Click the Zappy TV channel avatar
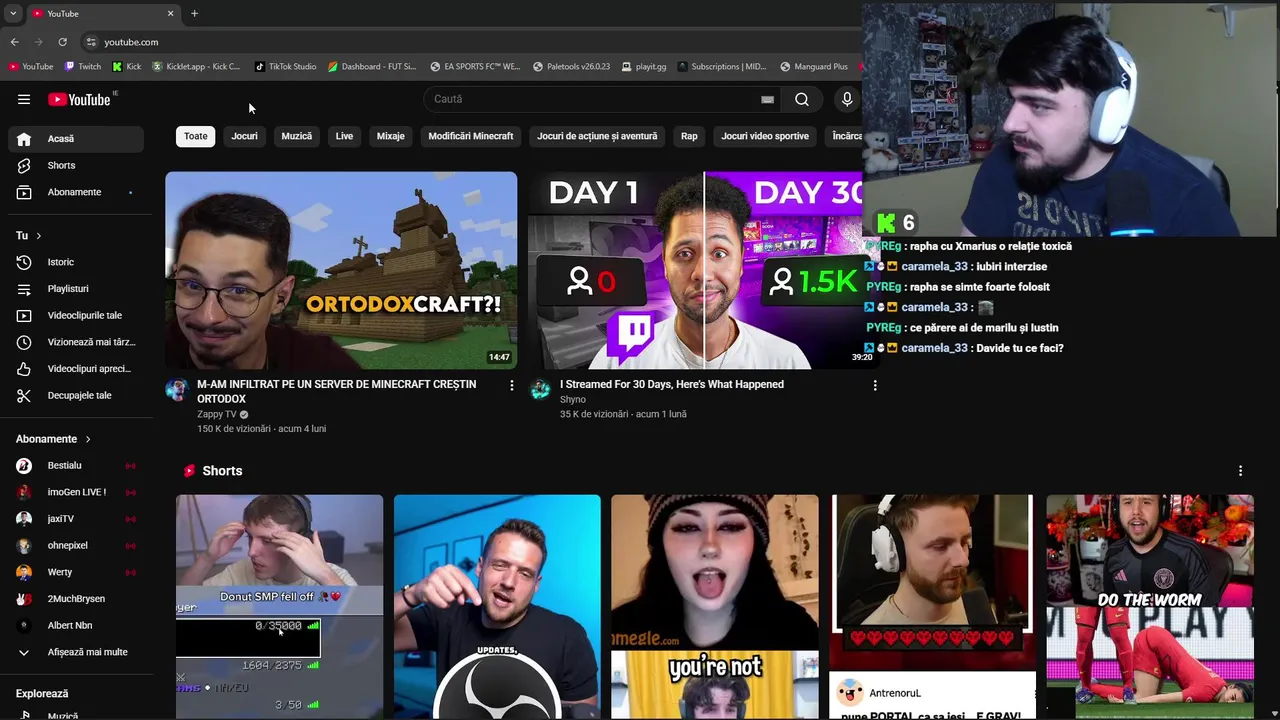This screenshot has width=1280, height=720. tap(177, 390)
